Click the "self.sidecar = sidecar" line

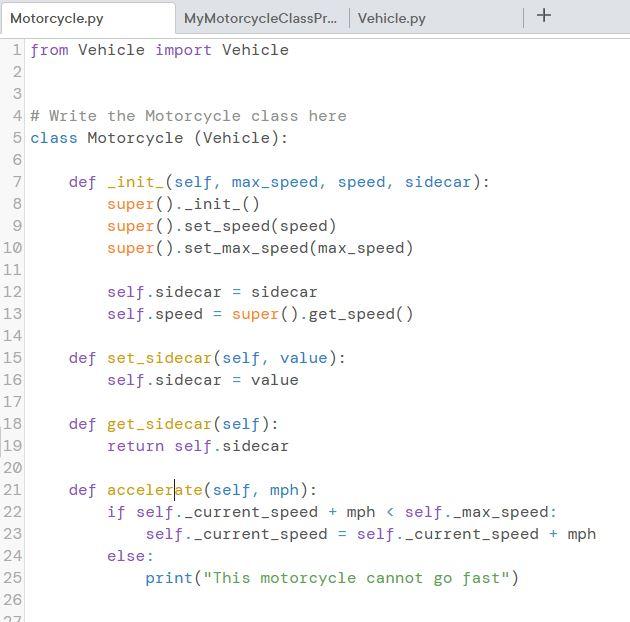212,292
